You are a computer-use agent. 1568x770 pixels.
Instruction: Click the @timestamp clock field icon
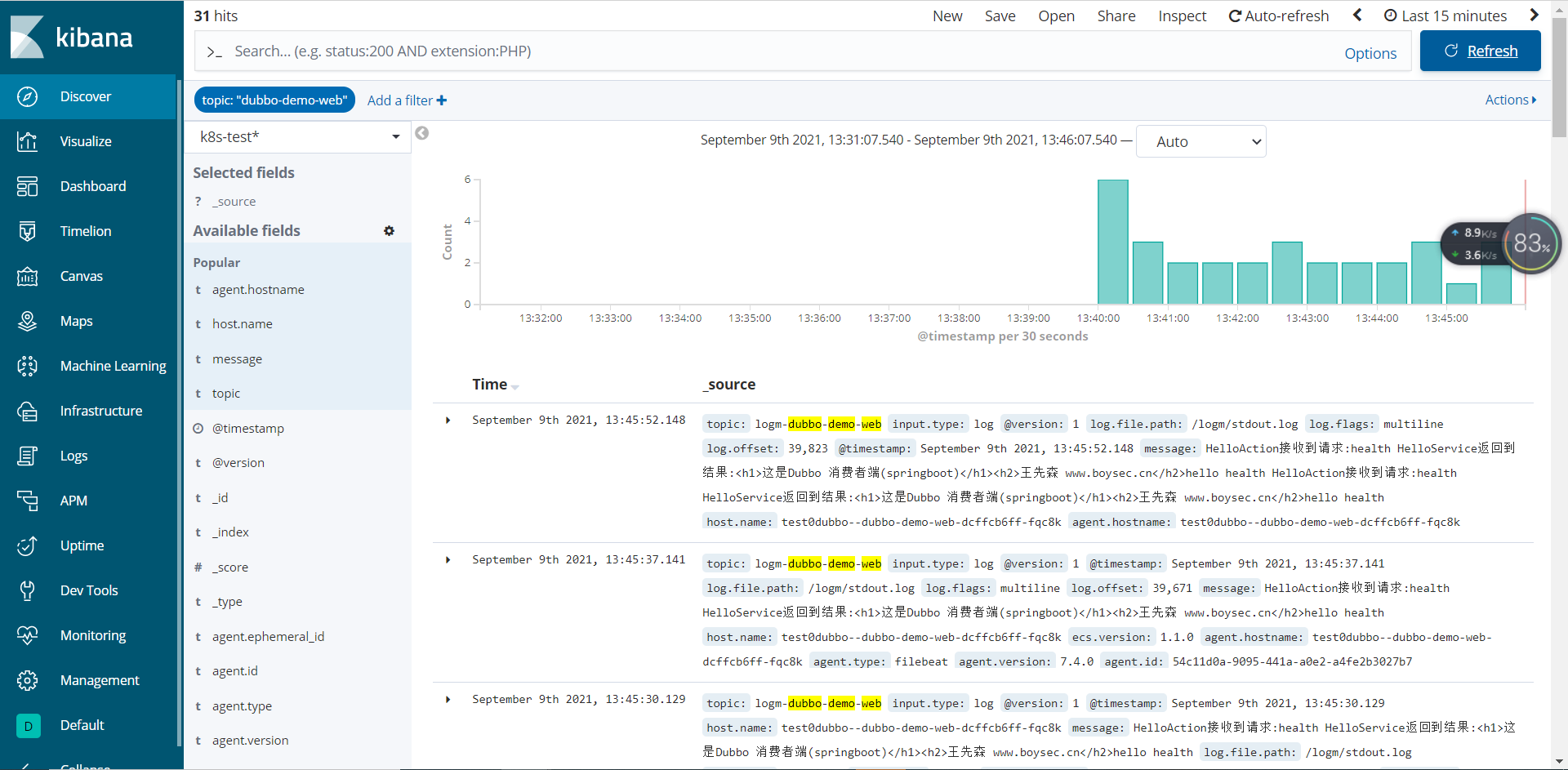point(198,429)
